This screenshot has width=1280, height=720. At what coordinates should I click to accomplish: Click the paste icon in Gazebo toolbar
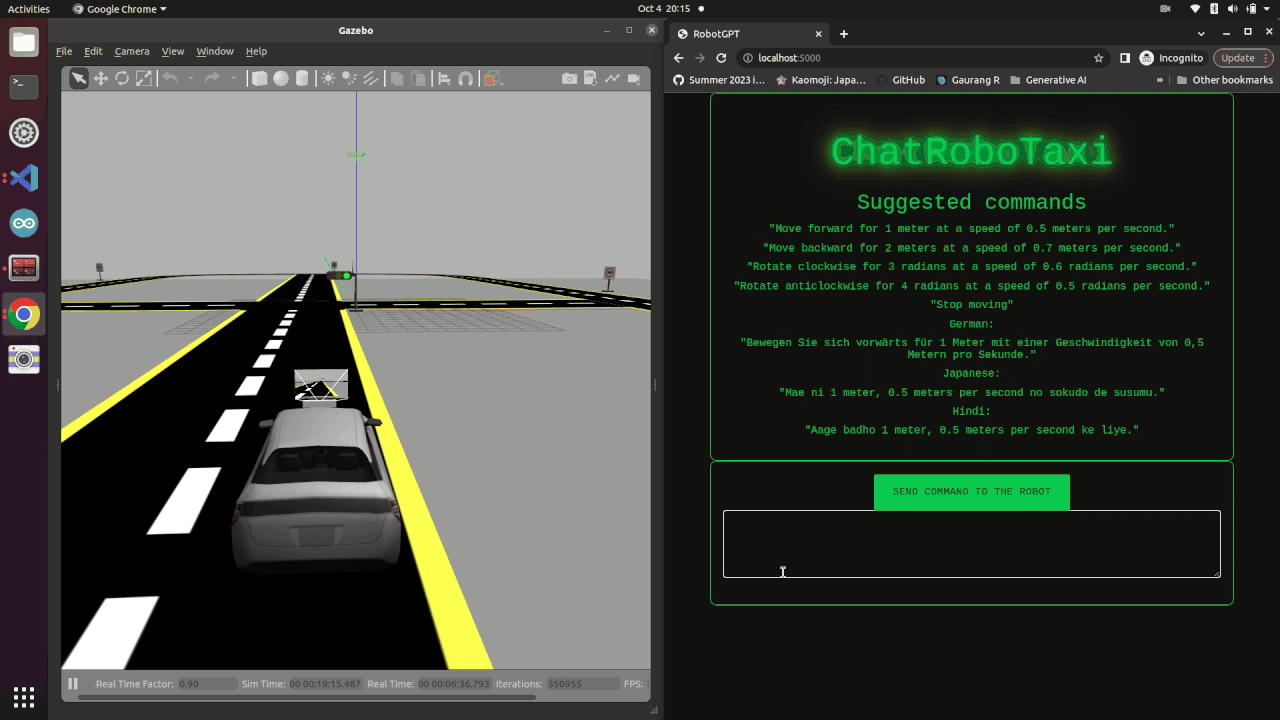[x=418, y=79]
